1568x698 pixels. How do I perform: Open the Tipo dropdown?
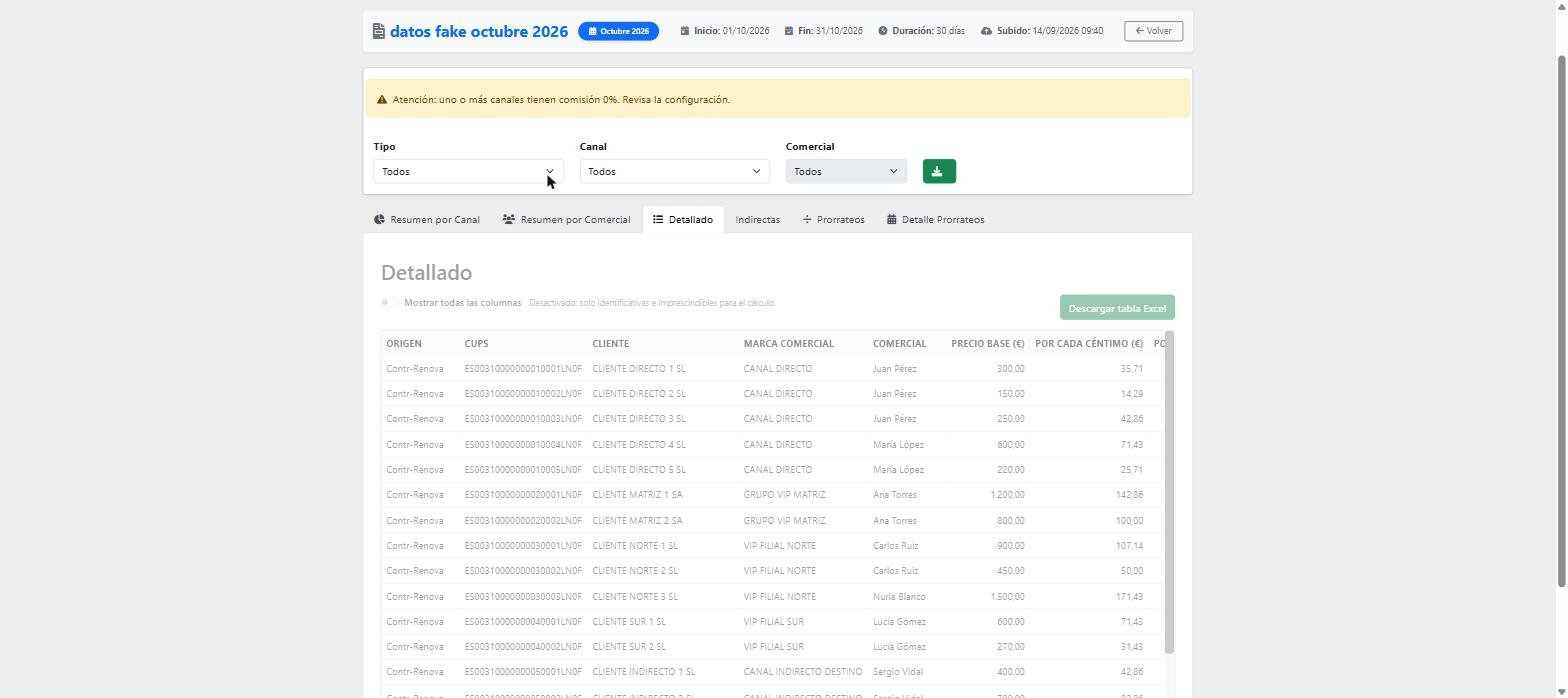pos(468,172)
